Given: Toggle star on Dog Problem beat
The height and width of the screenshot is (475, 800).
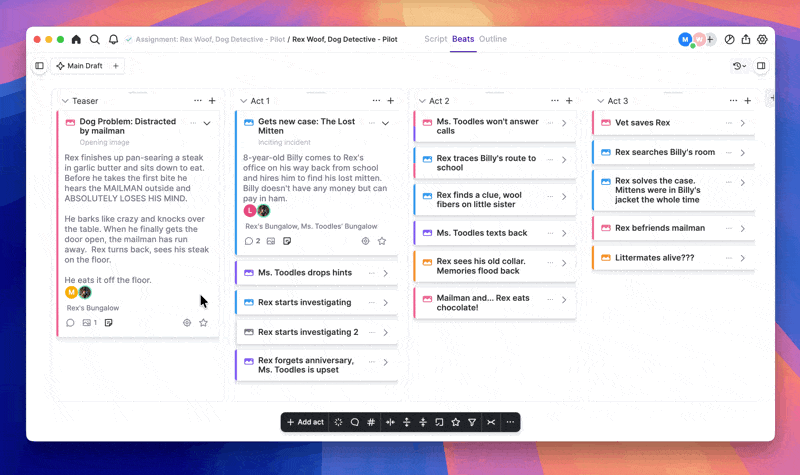Looking at the screenshot, I should pyautogui.click(x=203, y=323).
